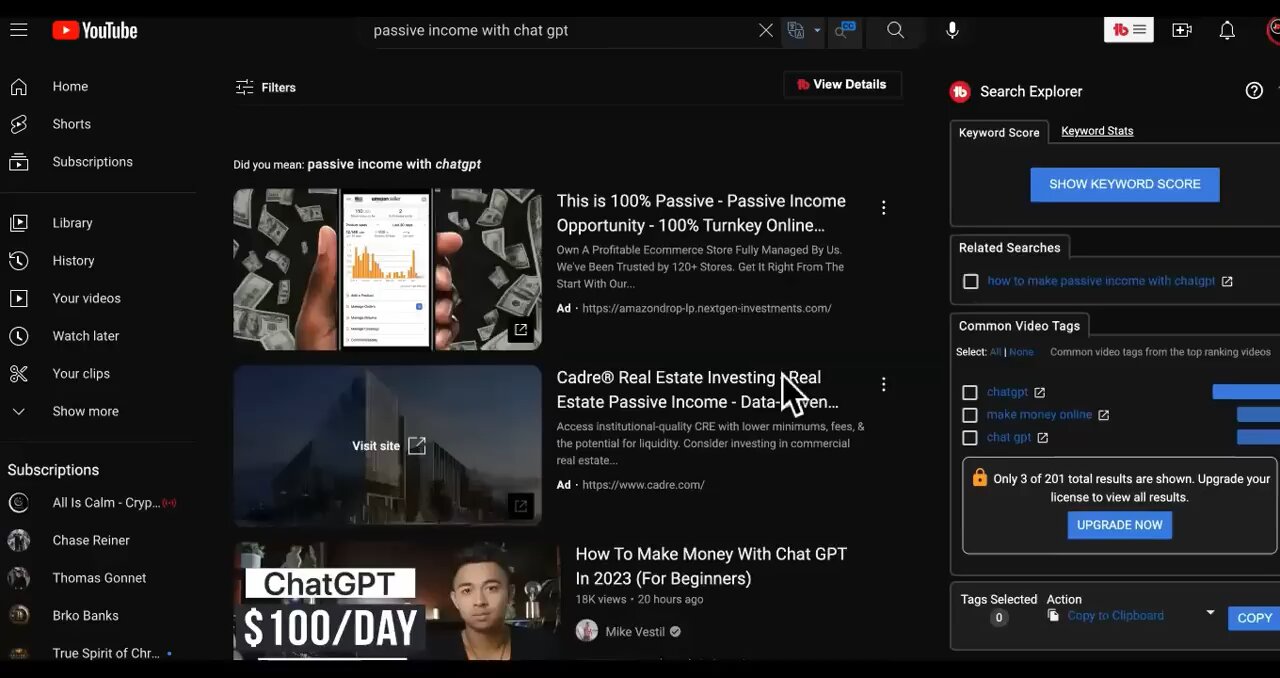Visit the amazondrop nextgen-investments ad URL
Screen dimensions: 1280x678
pos(706,308)
